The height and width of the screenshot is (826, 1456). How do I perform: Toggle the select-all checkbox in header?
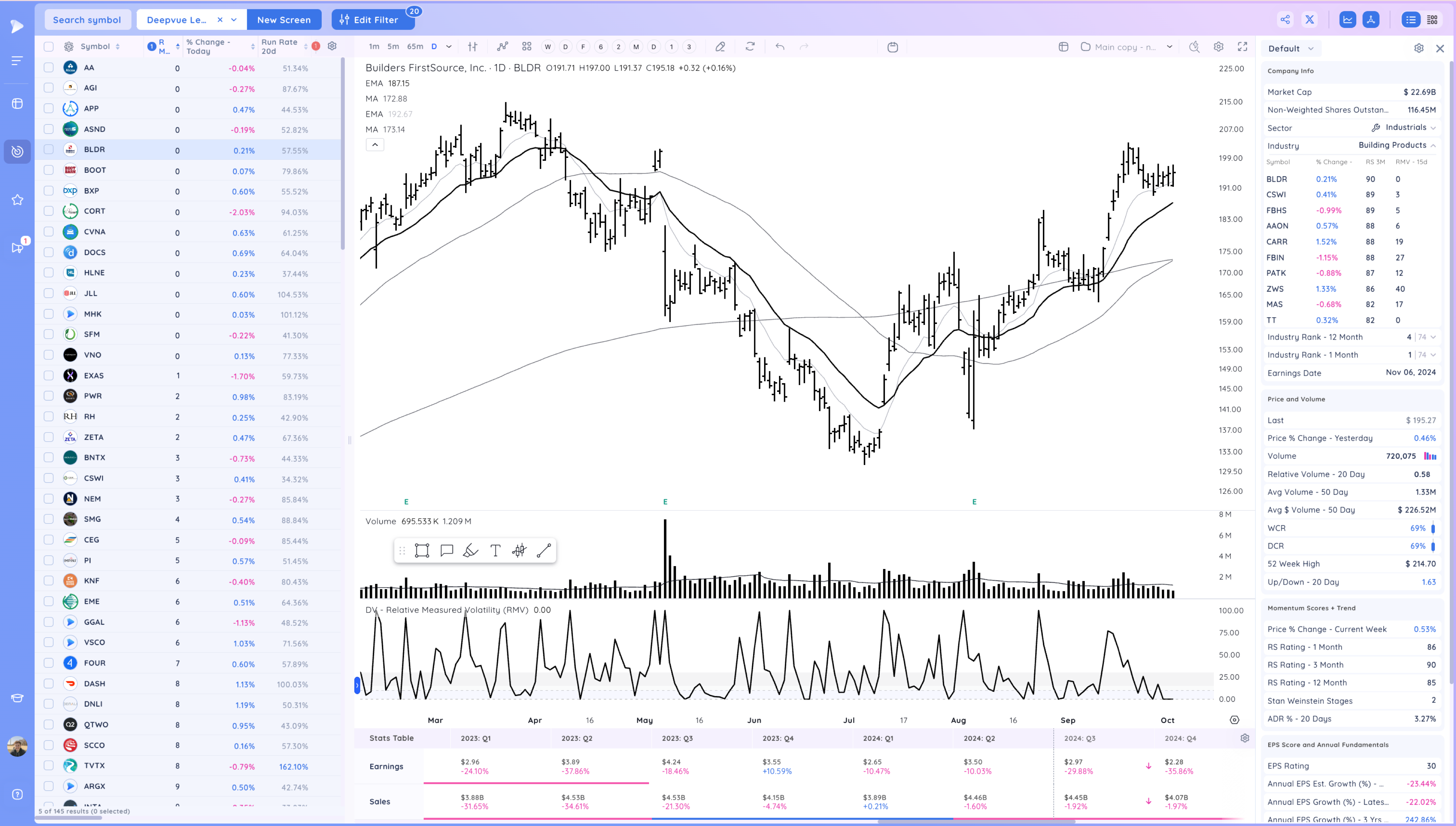point(49,47)
